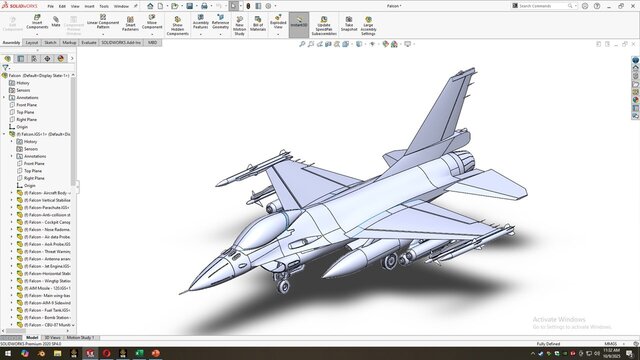The image size is (640, 360).
Task: Click the New document icon
Action: [x=160, y=6]
